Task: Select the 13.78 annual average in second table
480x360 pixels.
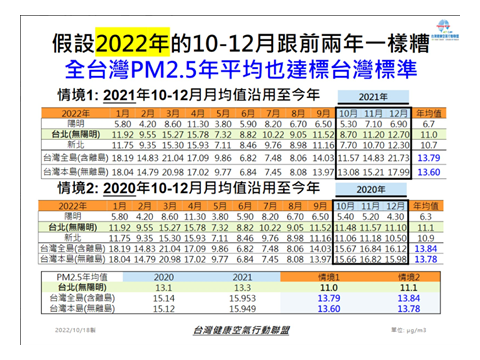Action: click(426, 259)
